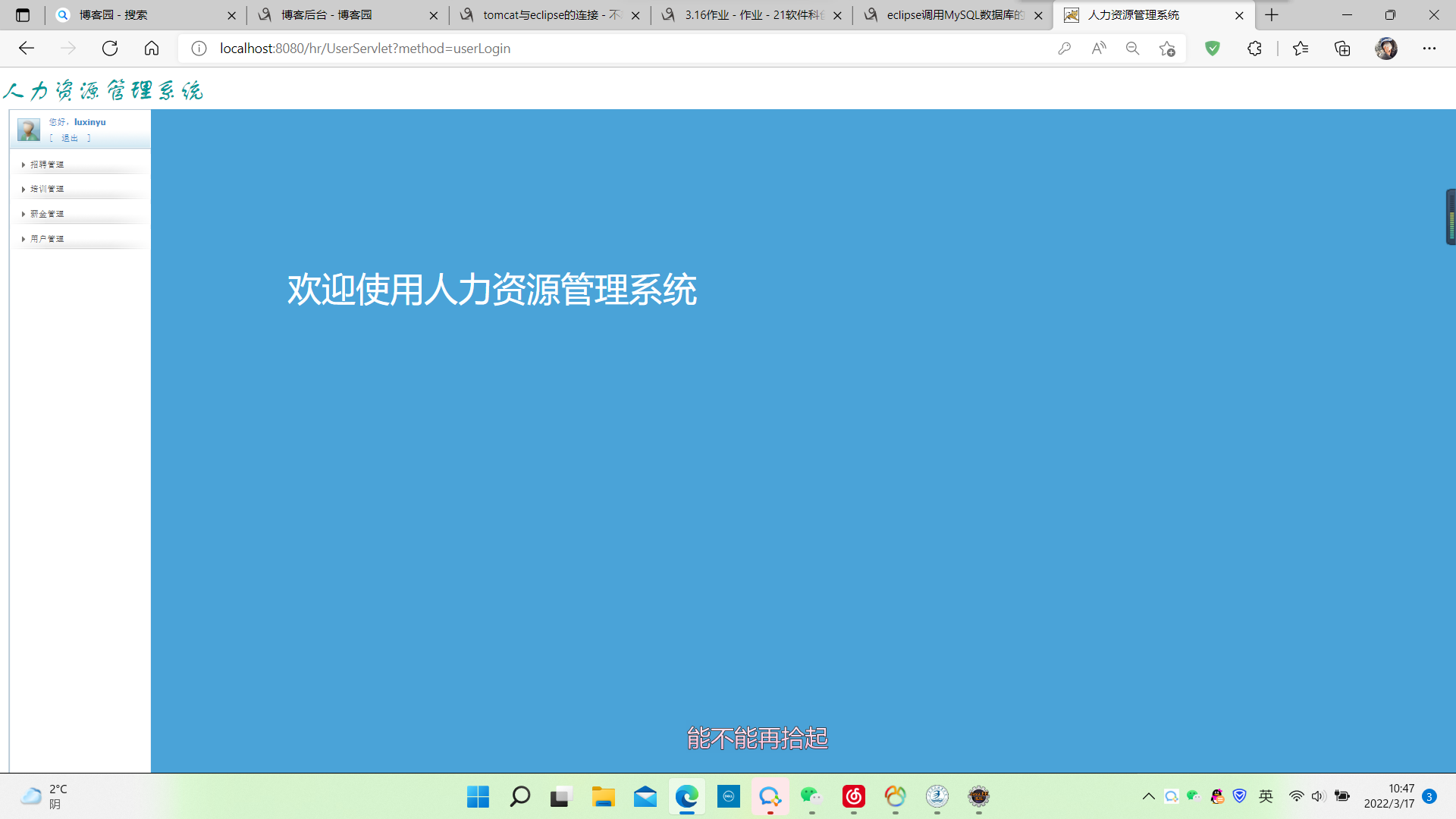Open a new browser tab
1456x819 pixels.
(1272, 15)
